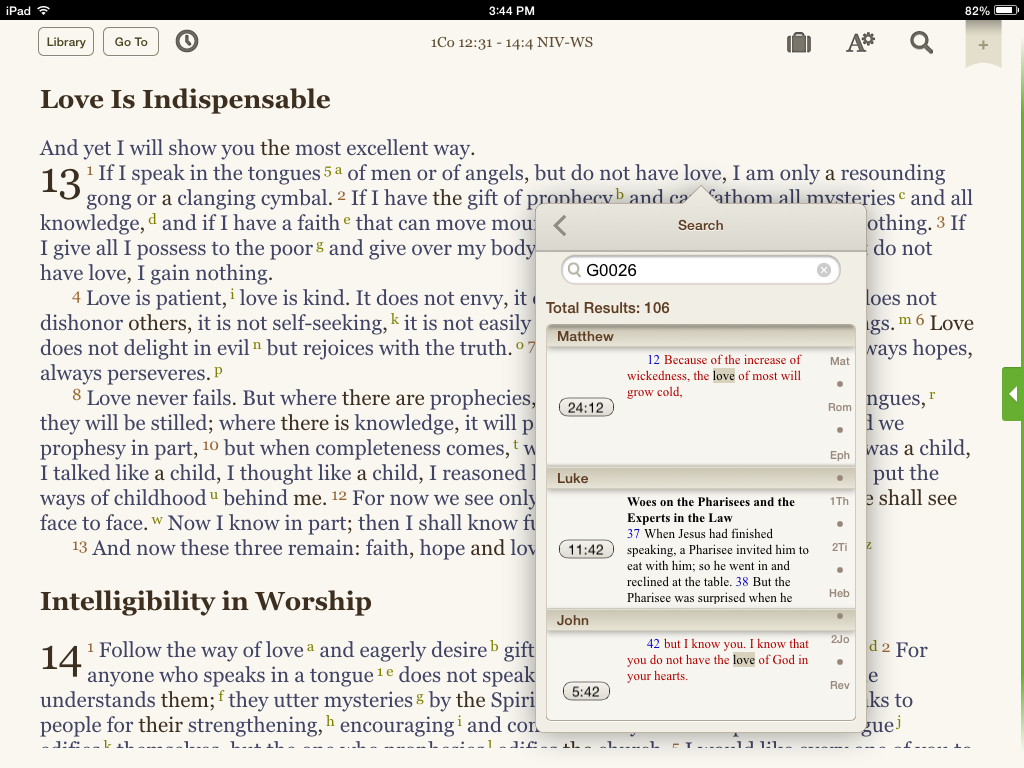Open the Library
1024x768 pixels.
(66, 42)
